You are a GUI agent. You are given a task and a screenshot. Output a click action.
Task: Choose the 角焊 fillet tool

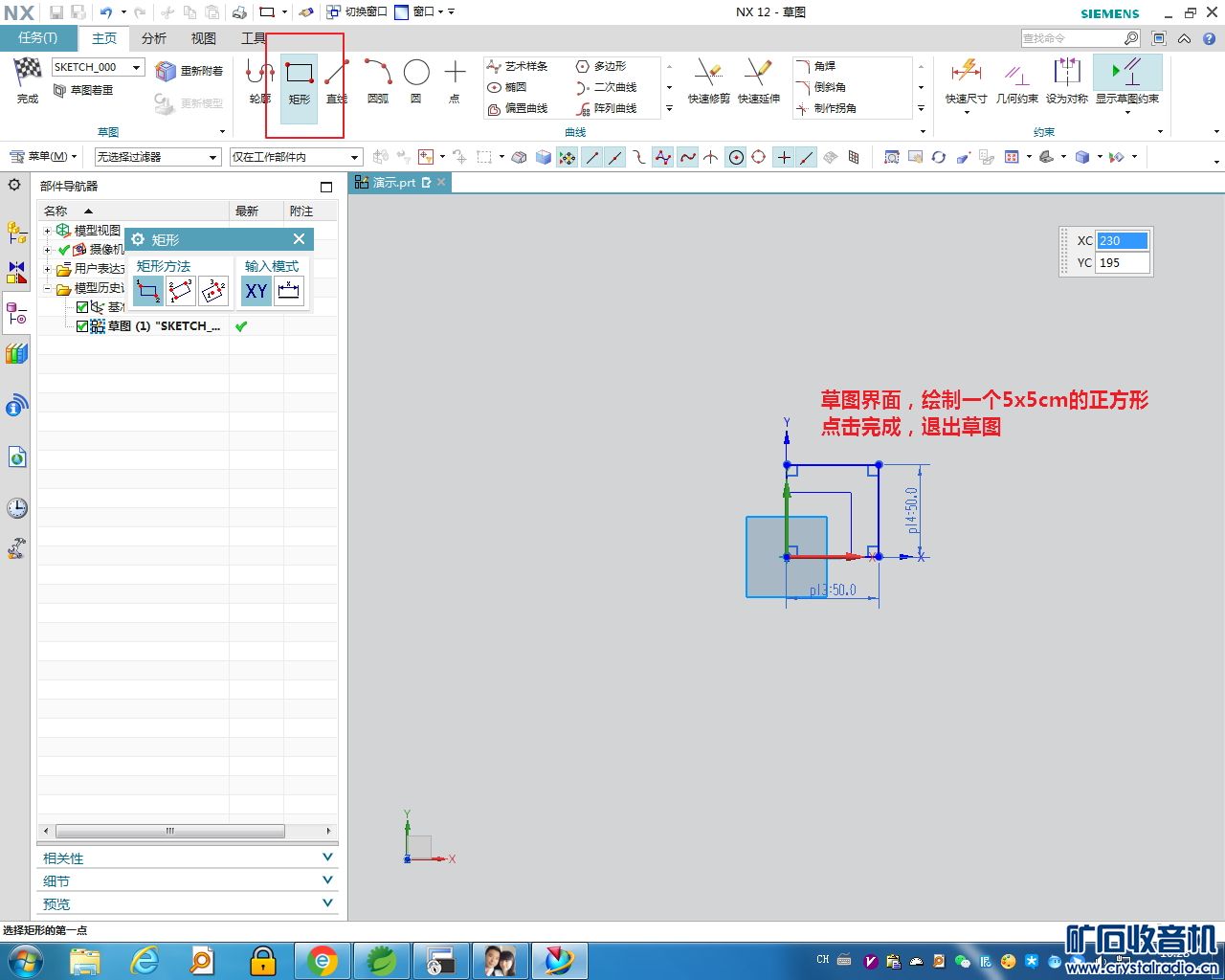(x=815, y=66)
